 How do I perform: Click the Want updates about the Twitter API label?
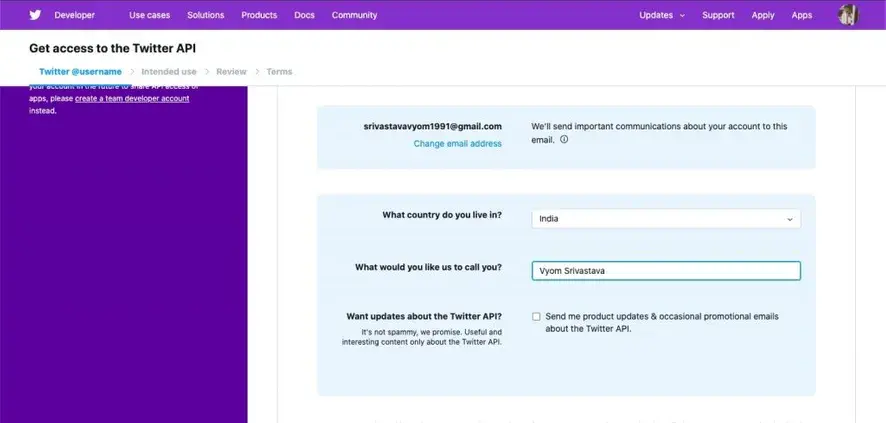coord(424,317)
